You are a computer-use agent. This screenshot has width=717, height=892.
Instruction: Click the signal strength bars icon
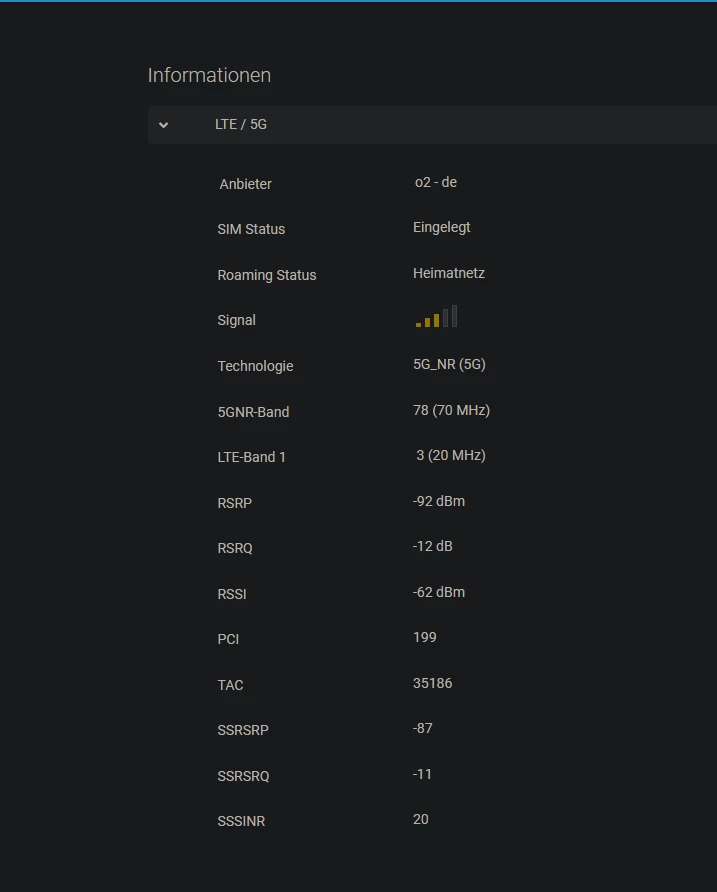coord(437,318)
